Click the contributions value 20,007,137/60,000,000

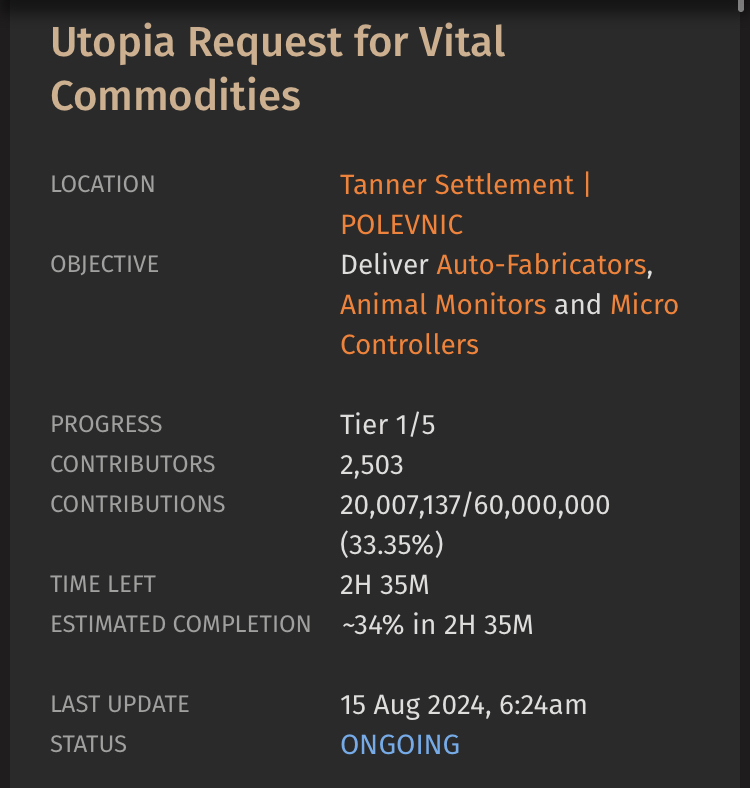coord(475,505)
